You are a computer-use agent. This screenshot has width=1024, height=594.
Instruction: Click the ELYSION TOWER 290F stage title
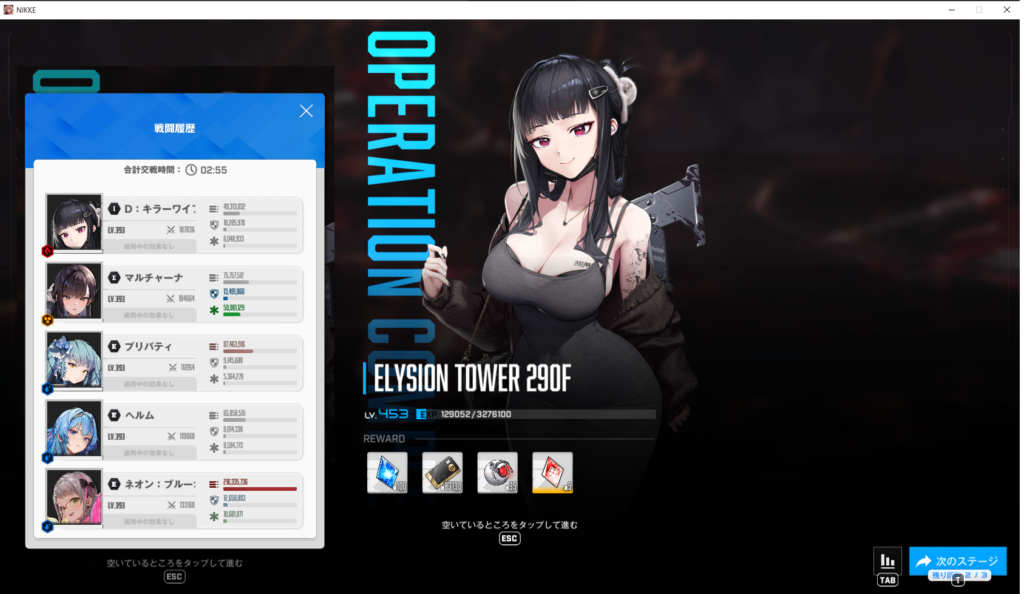pos(472,378)
